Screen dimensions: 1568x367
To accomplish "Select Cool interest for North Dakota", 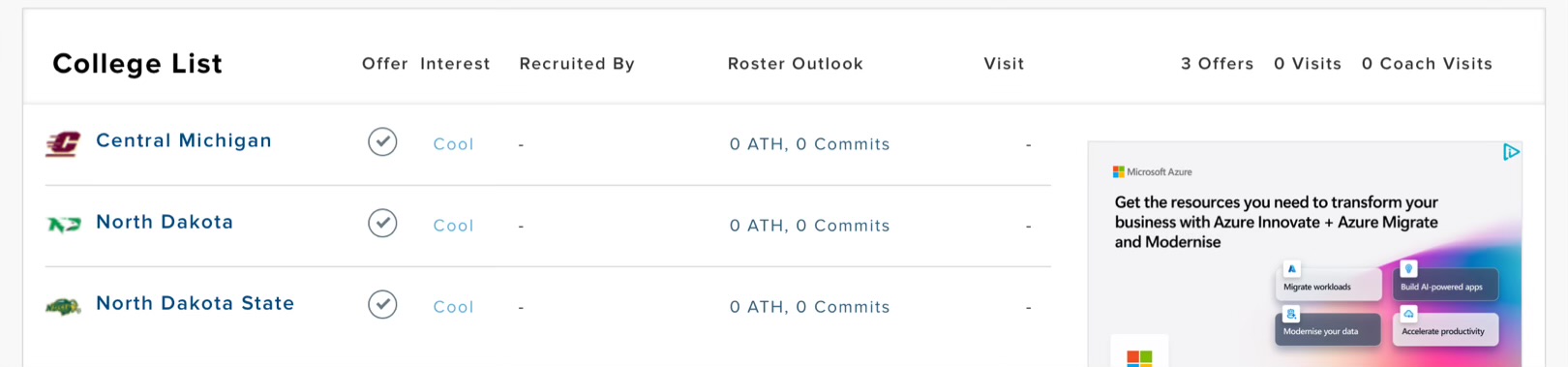I will tap(453, 226).
